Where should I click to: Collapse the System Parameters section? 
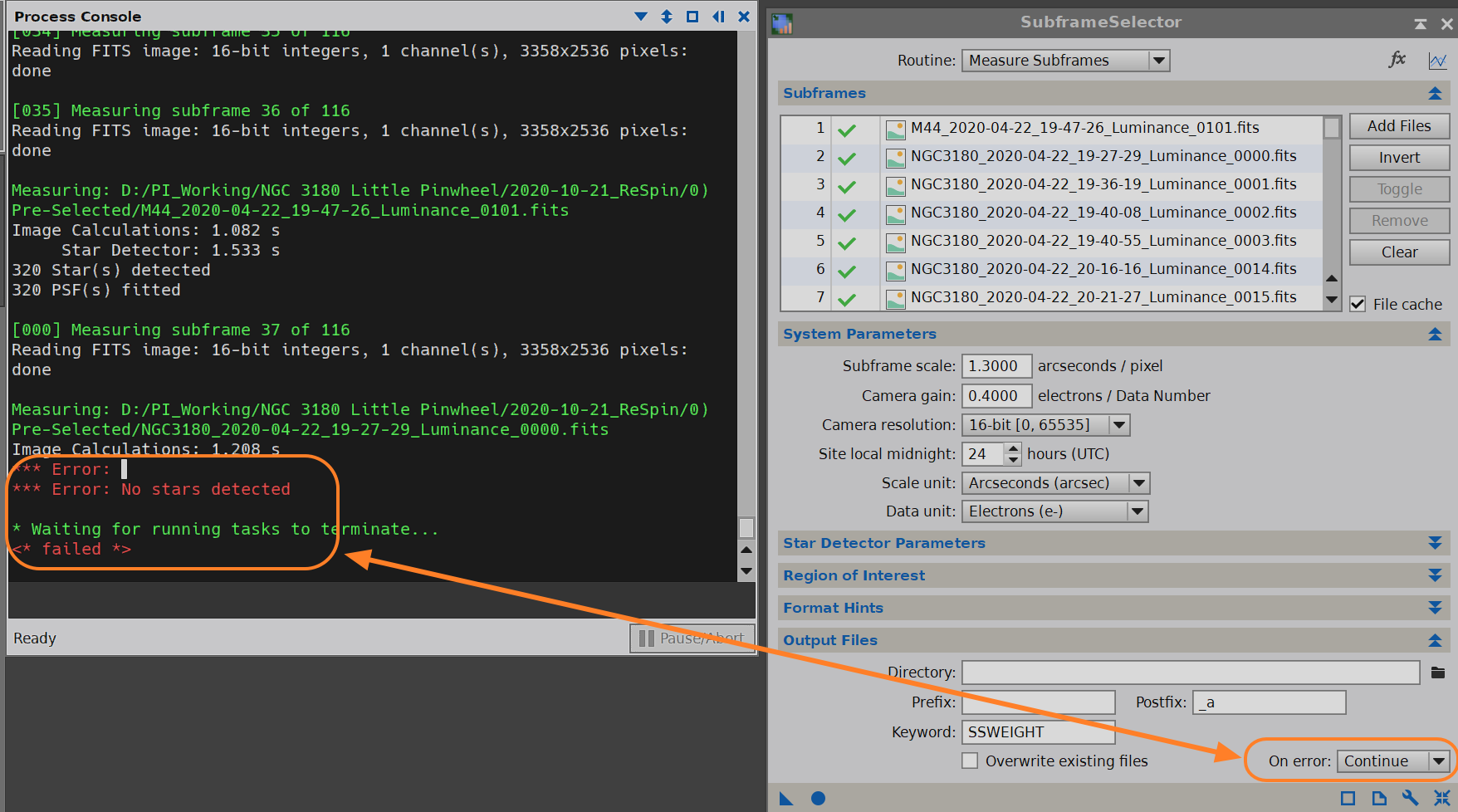click(1435, 334)
